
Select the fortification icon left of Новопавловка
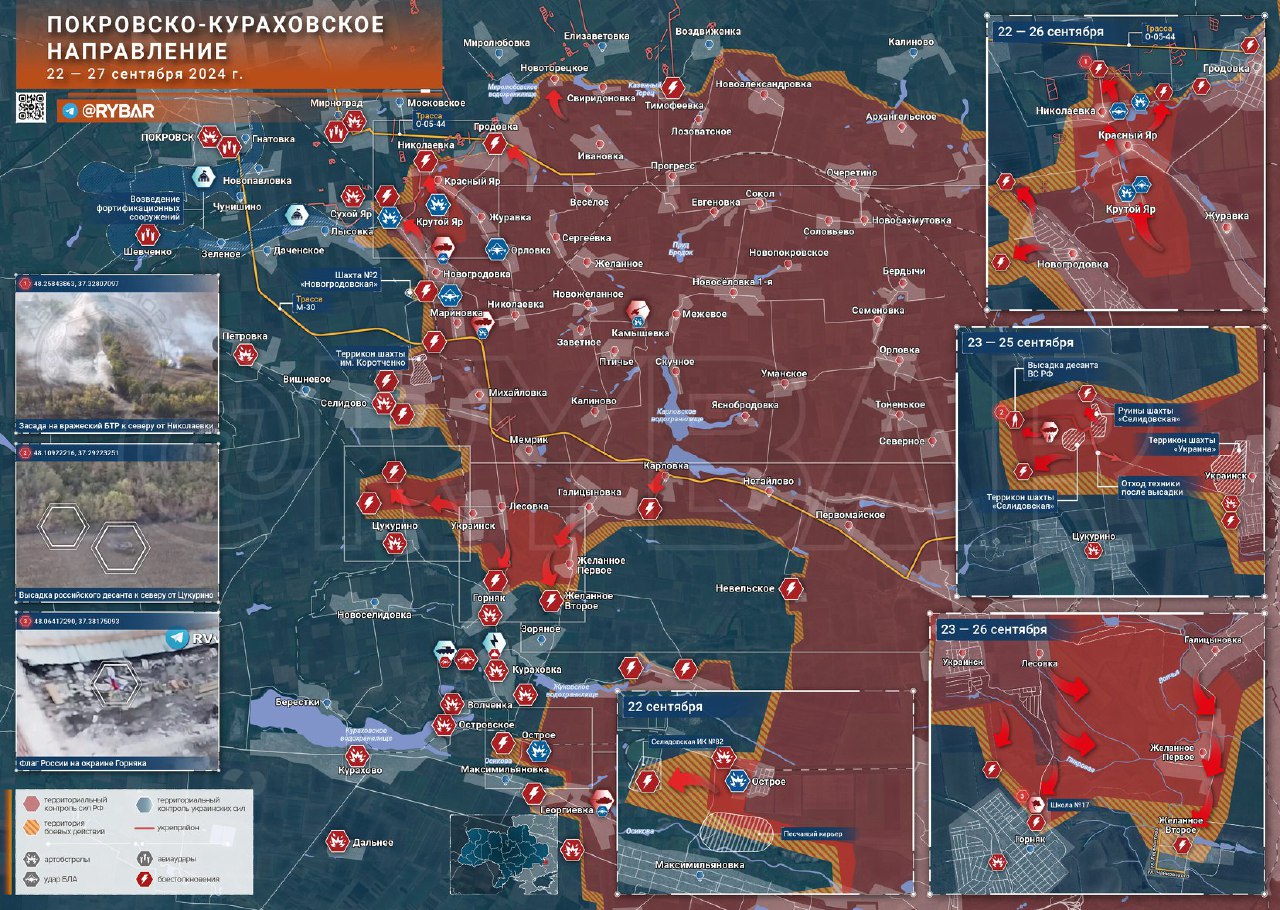[x=204, y=177]
